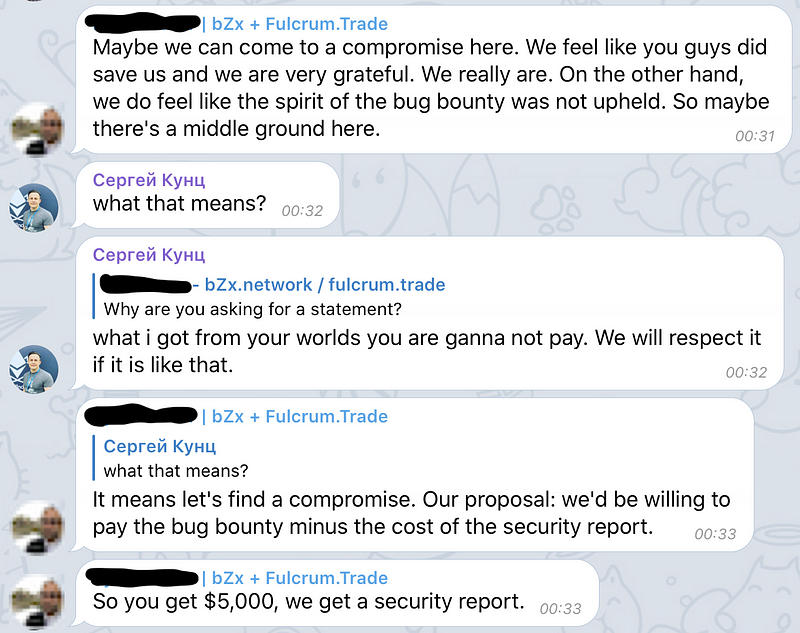
Task: Click bZx + Fulcrum.Trade name on the "$5,000" message
Action: 296,578
